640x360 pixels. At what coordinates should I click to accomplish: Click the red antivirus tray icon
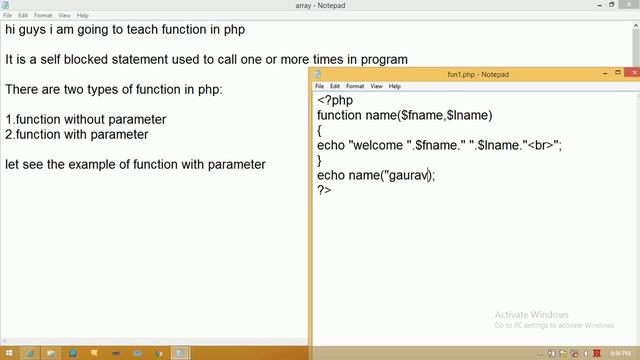click(596, 353)
